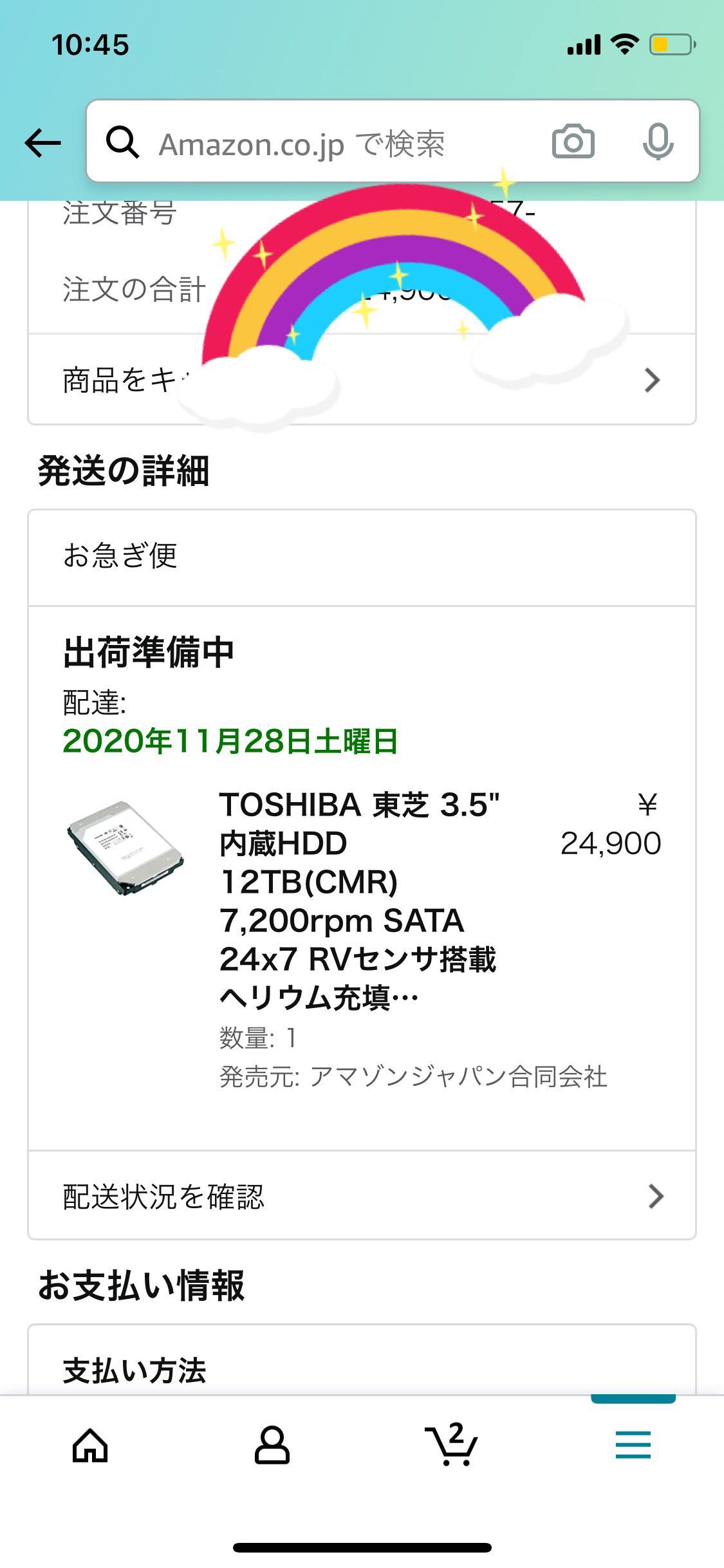Tap the back arrow icon

coord(42,143)
